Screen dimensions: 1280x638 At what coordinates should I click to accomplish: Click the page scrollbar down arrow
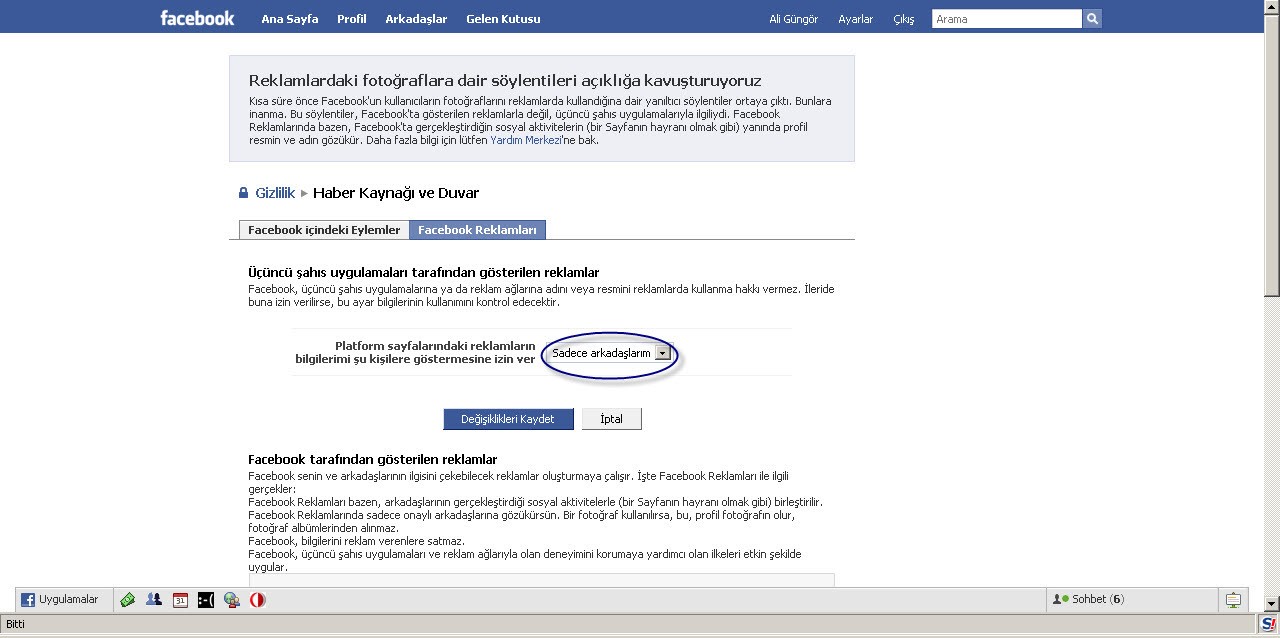tap(1271, 604)
